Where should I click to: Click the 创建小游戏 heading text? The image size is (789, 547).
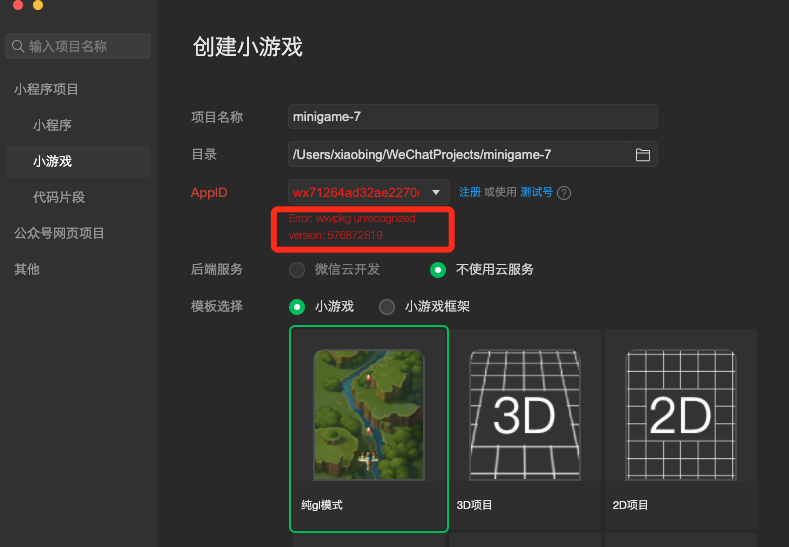point(248,47)
